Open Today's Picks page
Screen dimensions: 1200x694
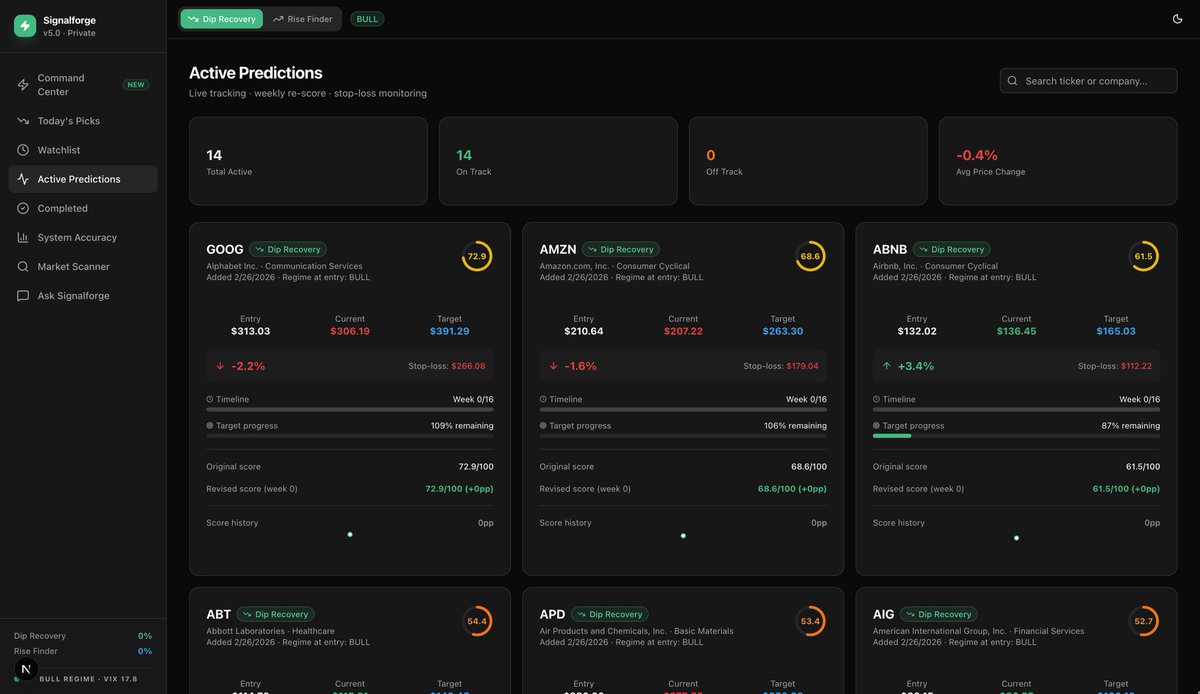point(83,121)
